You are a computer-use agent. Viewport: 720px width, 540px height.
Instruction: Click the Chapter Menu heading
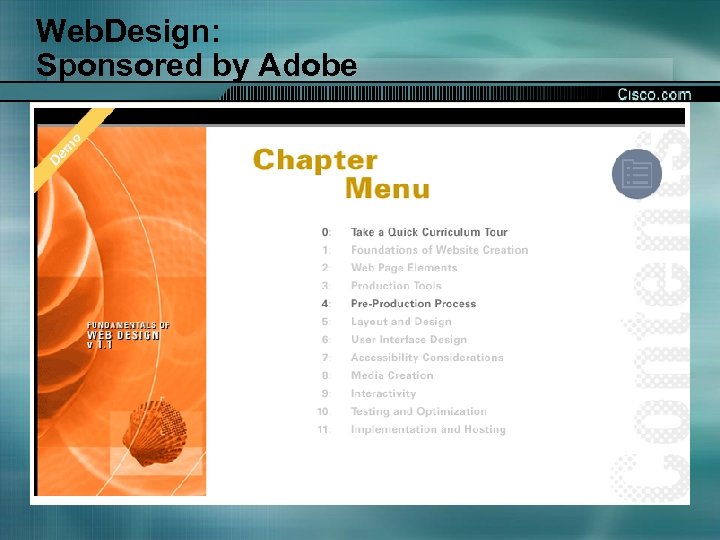[x=342, y=174]
